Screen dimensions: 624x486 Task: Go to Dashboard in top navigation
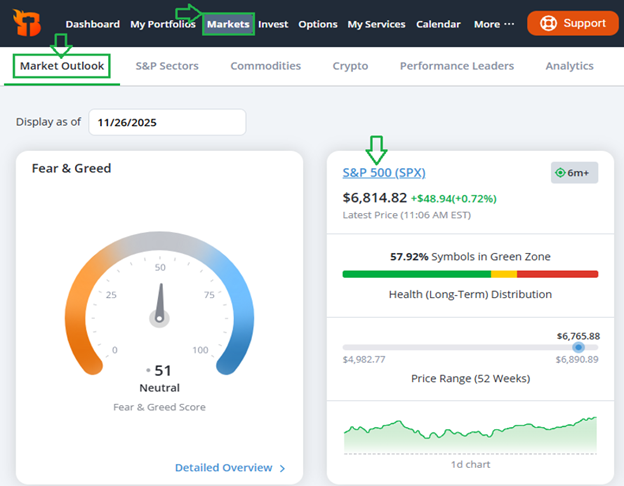pyautogui.click(x=92, y=24)
